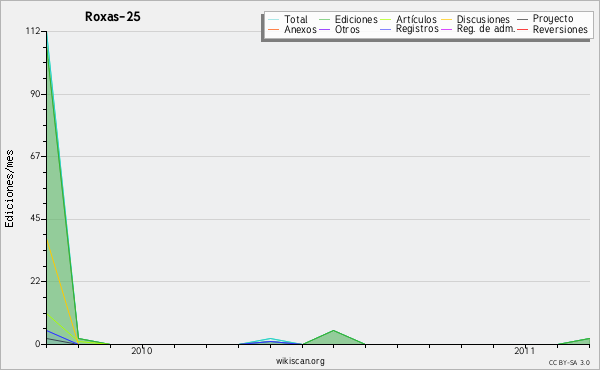600x370 pixels.
Task: Click the Ediciones legend label
Action: [356, 19]
